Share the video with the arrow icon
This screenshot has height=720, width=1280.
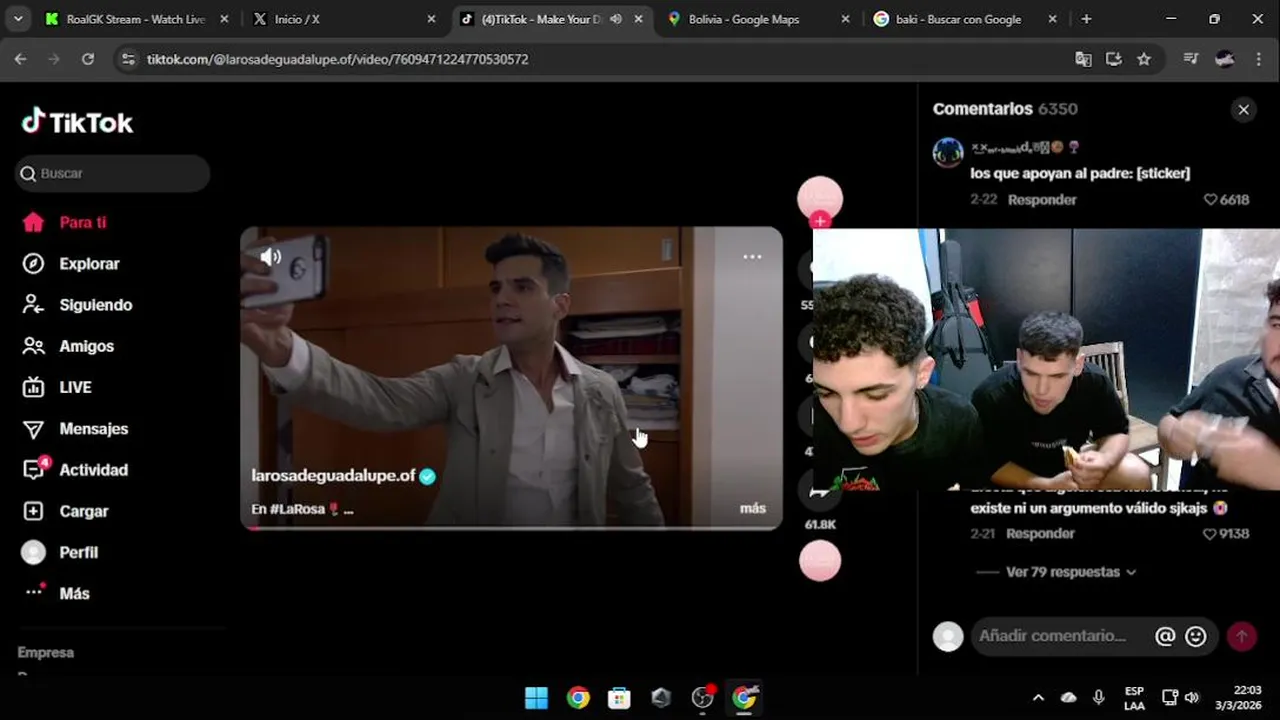tap(819, 491)
